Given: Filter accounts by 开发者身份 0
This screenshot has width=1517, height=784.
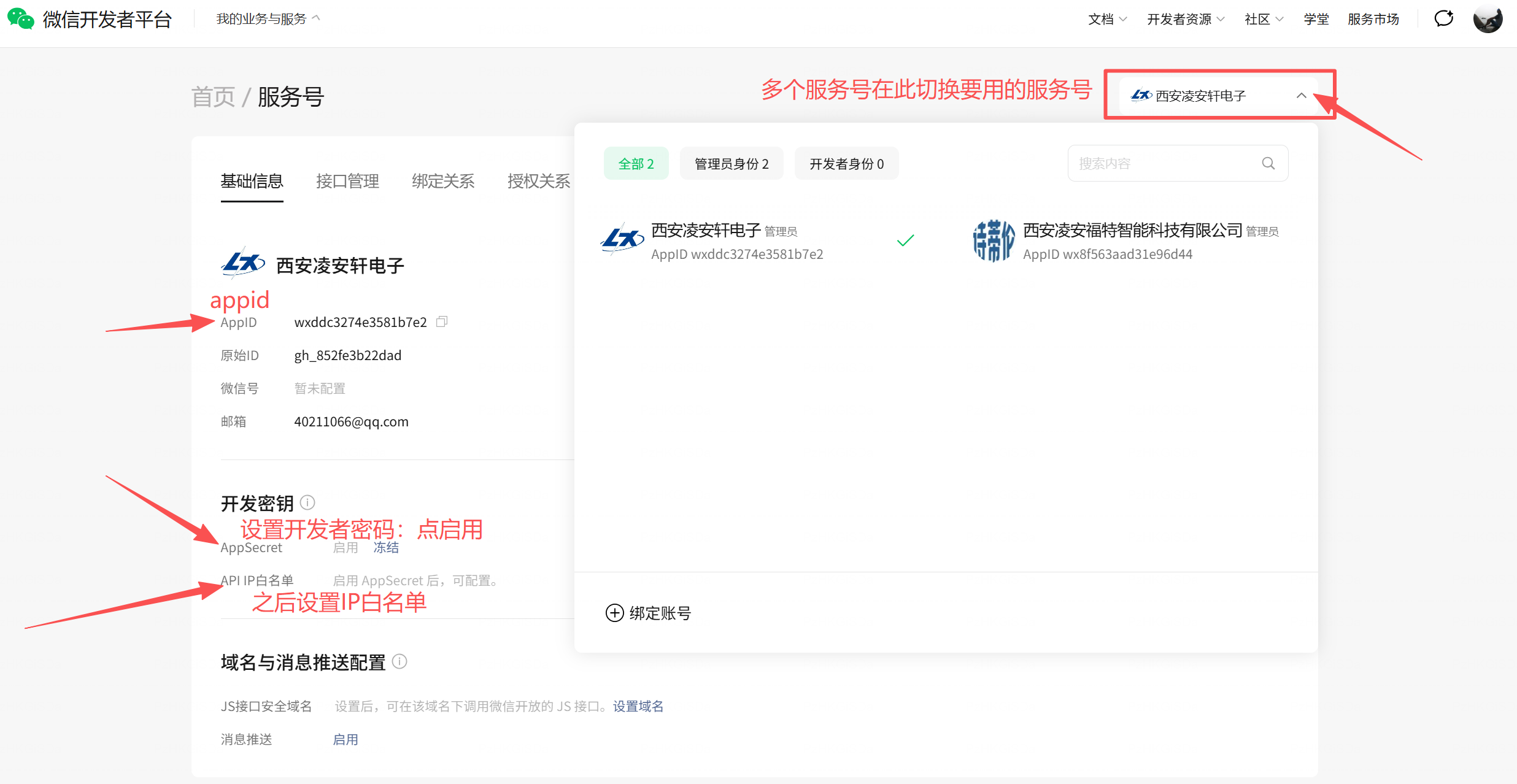Looking at the screenshot, I should click(846, 163).
